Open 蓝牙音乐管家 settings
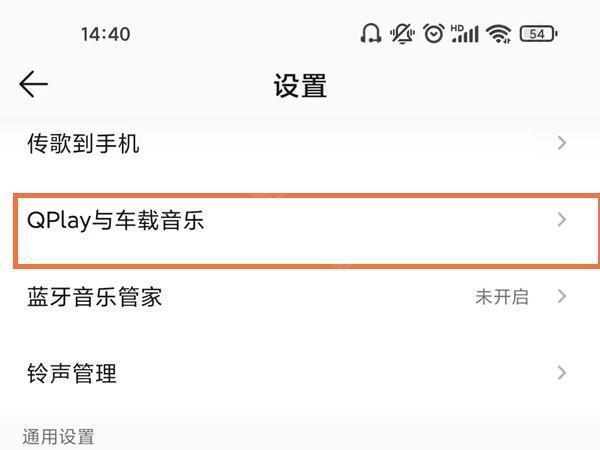Image resolution: width=600 pixels, height=450 pixels. 94,296
